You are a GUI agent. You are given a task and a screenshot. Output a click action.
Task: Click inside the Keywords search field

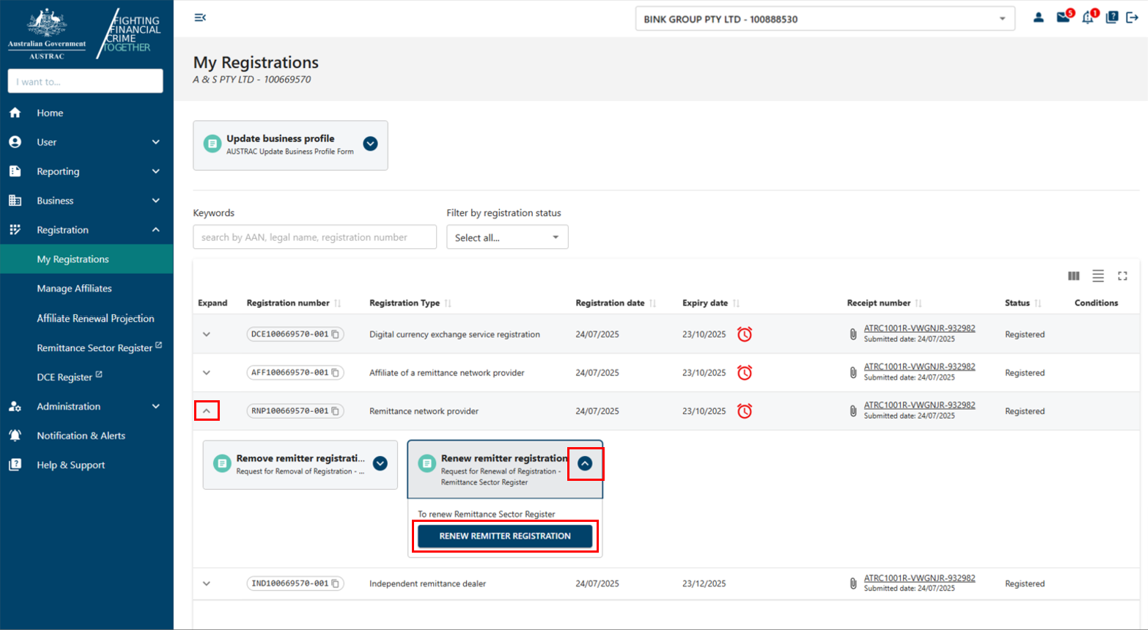tap(314, 237)
